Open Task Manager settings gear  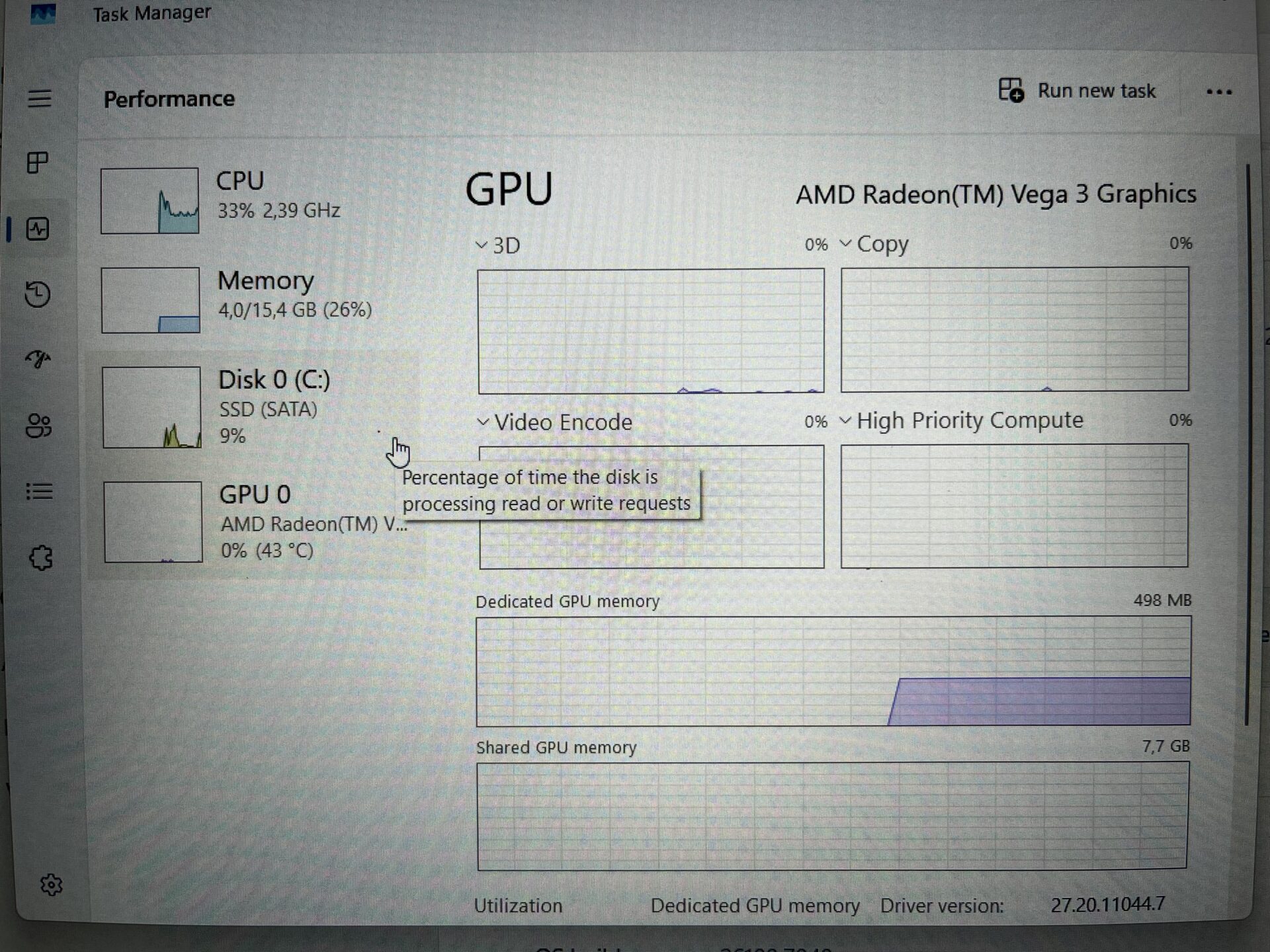tap(51, 885)
